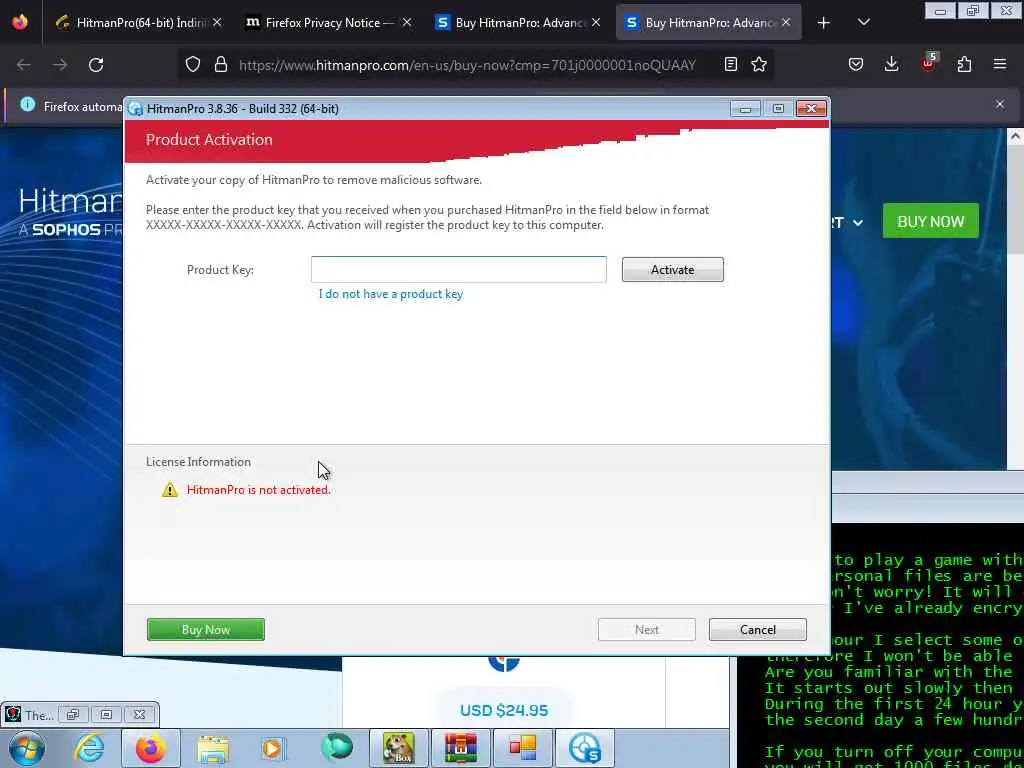Open uBlock Origin extension icon
1024x768 pixels.
click(x=929, y=62)
